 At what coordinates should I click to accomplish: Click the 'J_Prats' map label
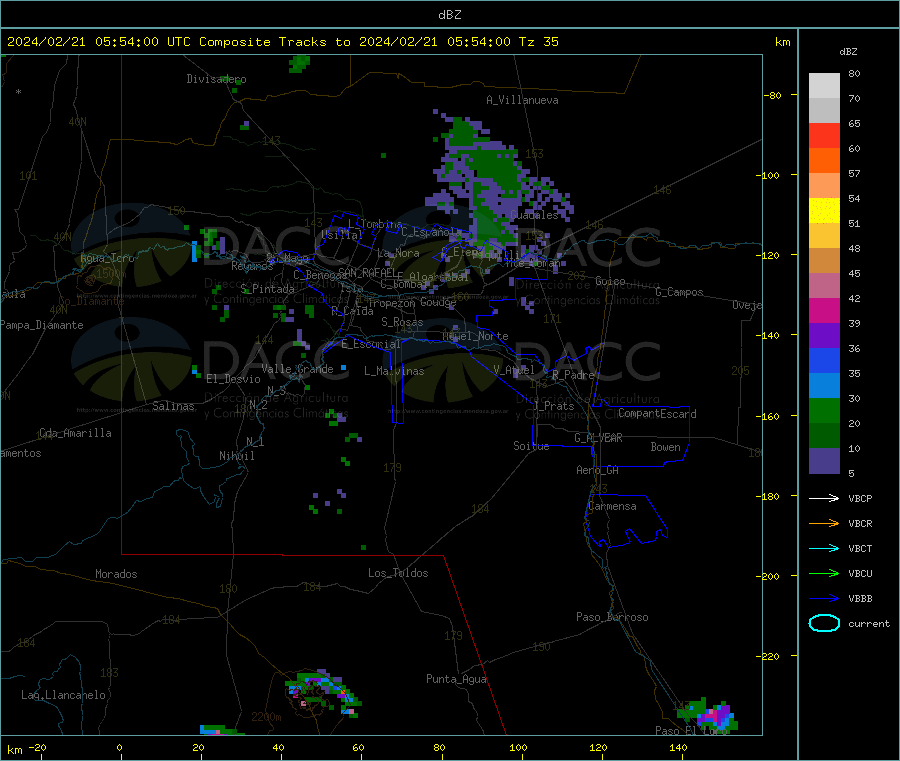click(553, 406)
